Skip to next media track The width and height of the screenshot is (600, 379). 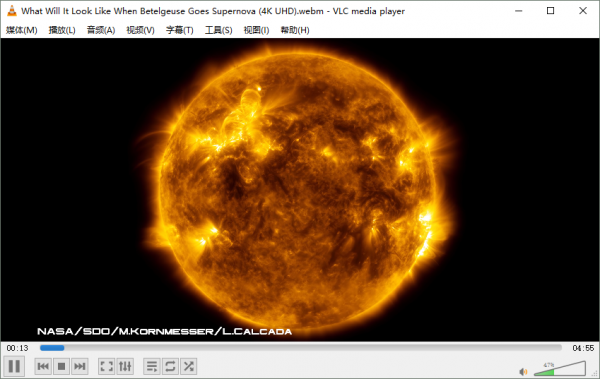80,366
